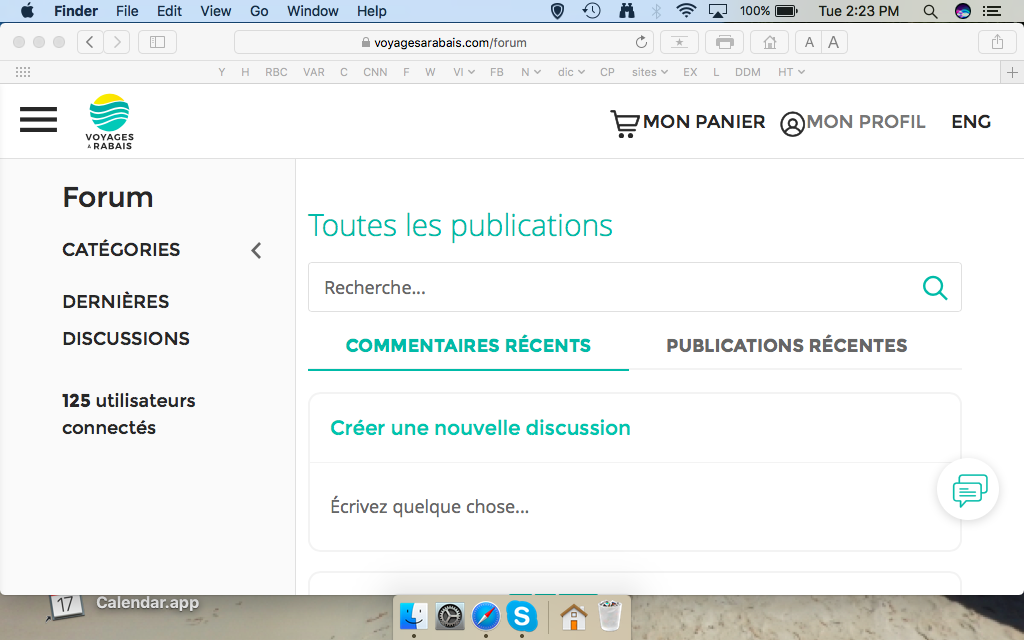Open the Edit menu

coord(169,11)
